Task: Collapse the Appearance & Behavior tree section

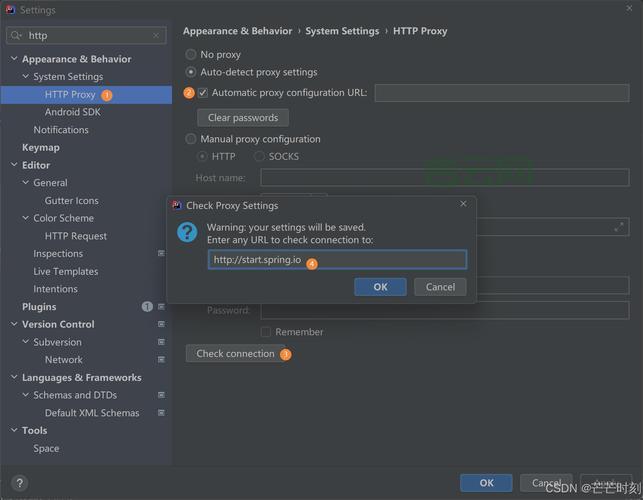Action: [x=13, y=59]
